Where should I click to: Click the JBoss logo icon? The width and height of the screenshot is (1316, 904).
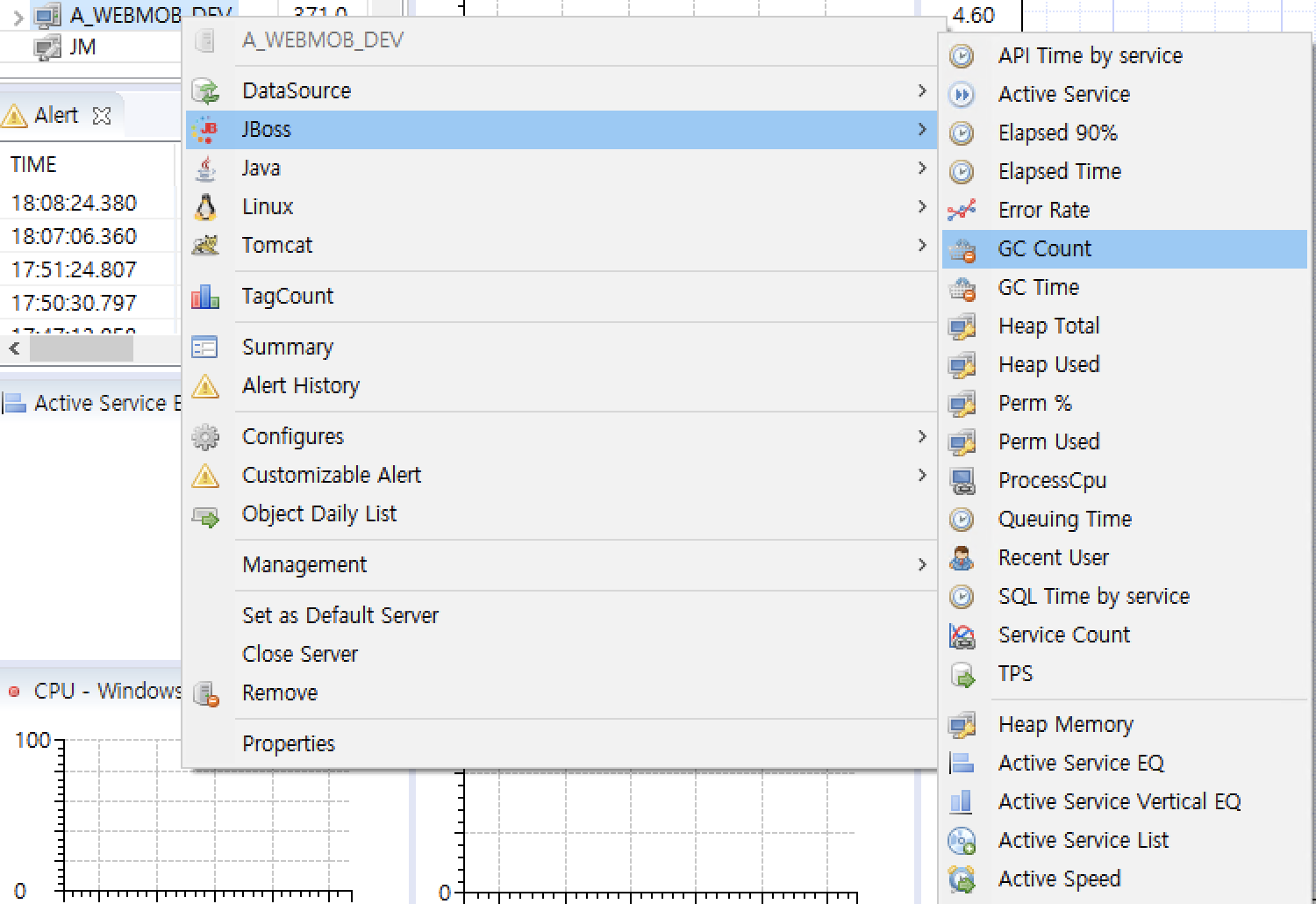205,129
